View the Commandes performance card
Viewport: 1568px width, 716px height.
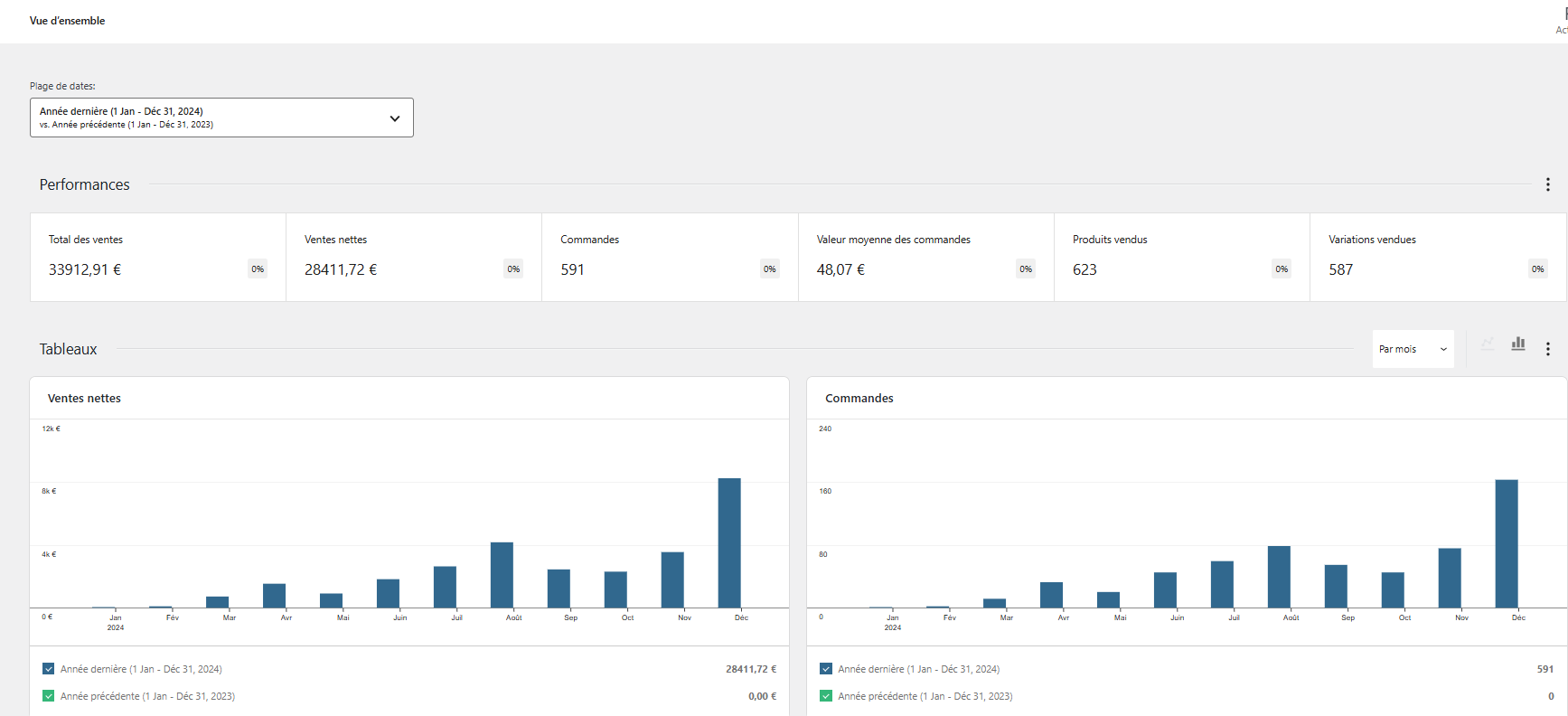(x=670, y=257)
